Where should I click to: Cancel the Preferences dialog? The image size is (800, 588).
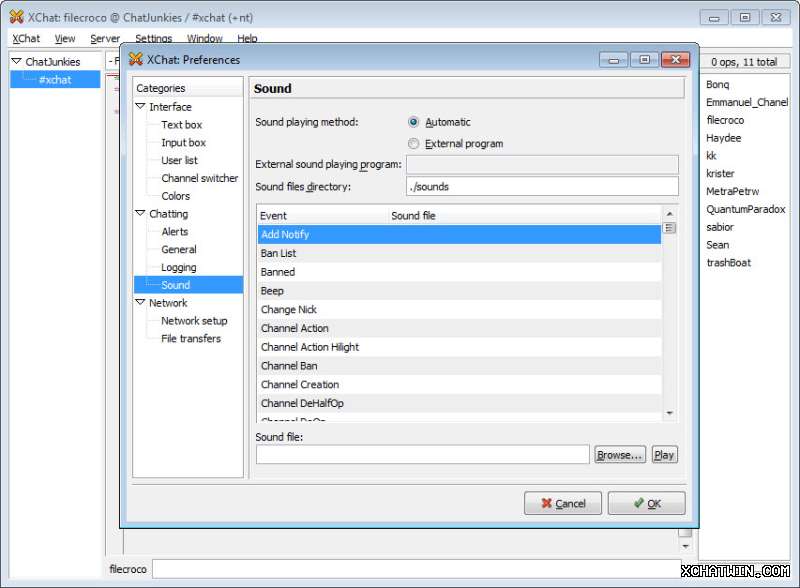point(562,503)
